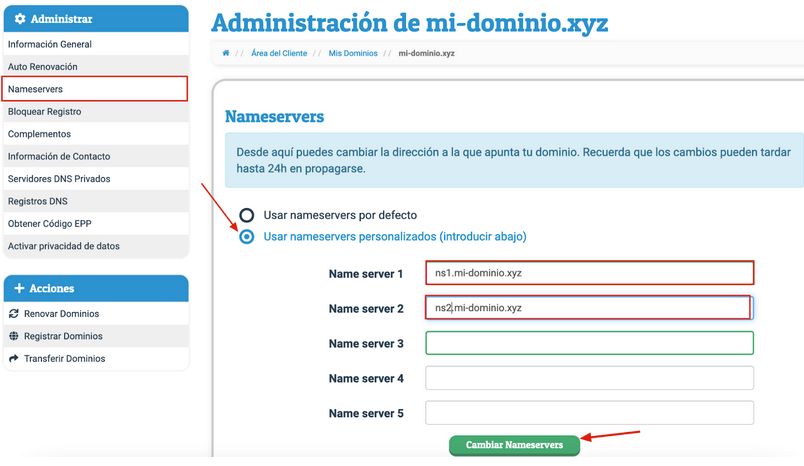
Task: Open Nameservers in the sidebar menu
Action: tap(35, 89)
